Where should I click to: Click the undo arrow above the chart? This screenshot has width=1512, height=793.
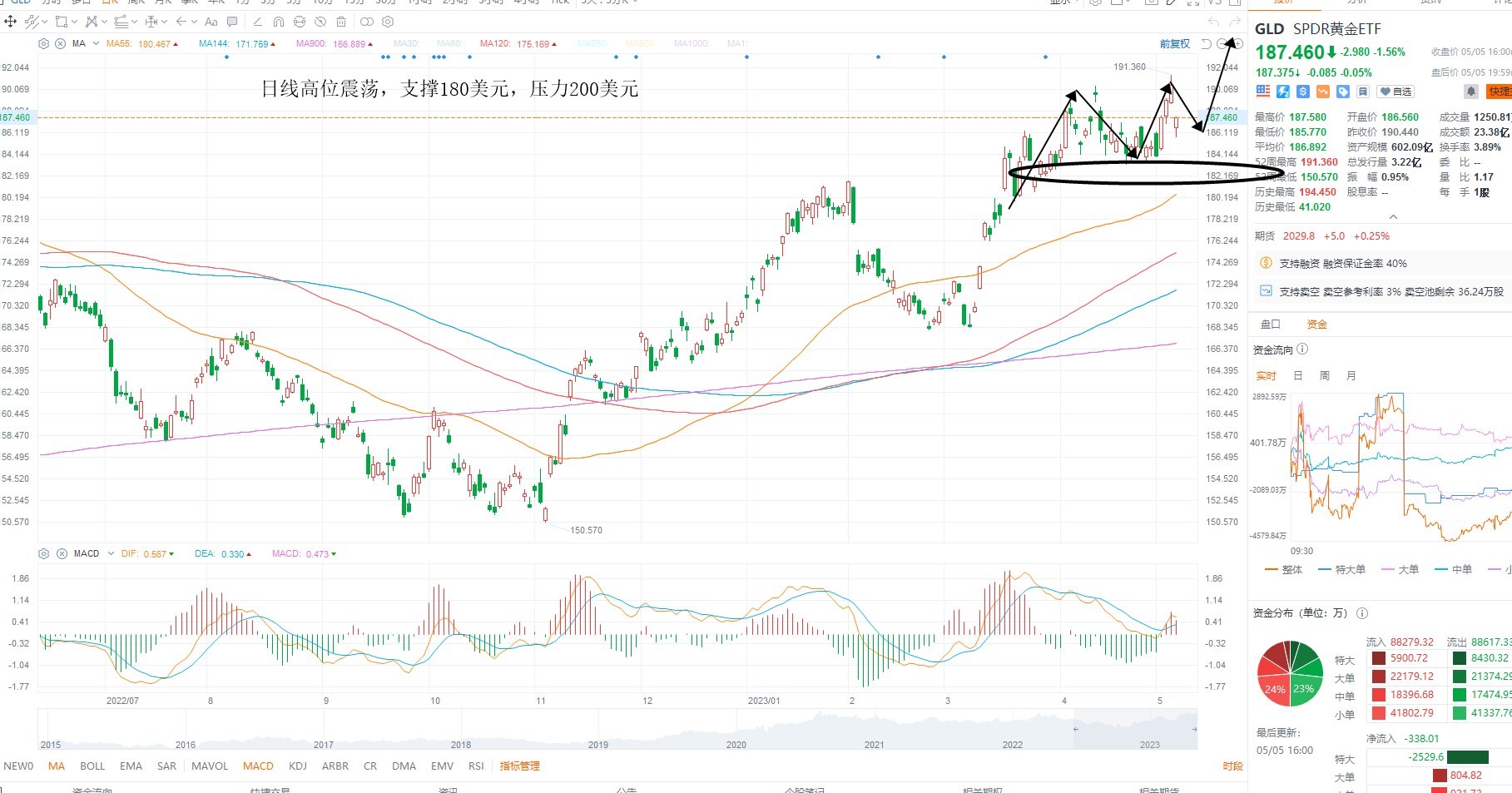click(1214, 22)
